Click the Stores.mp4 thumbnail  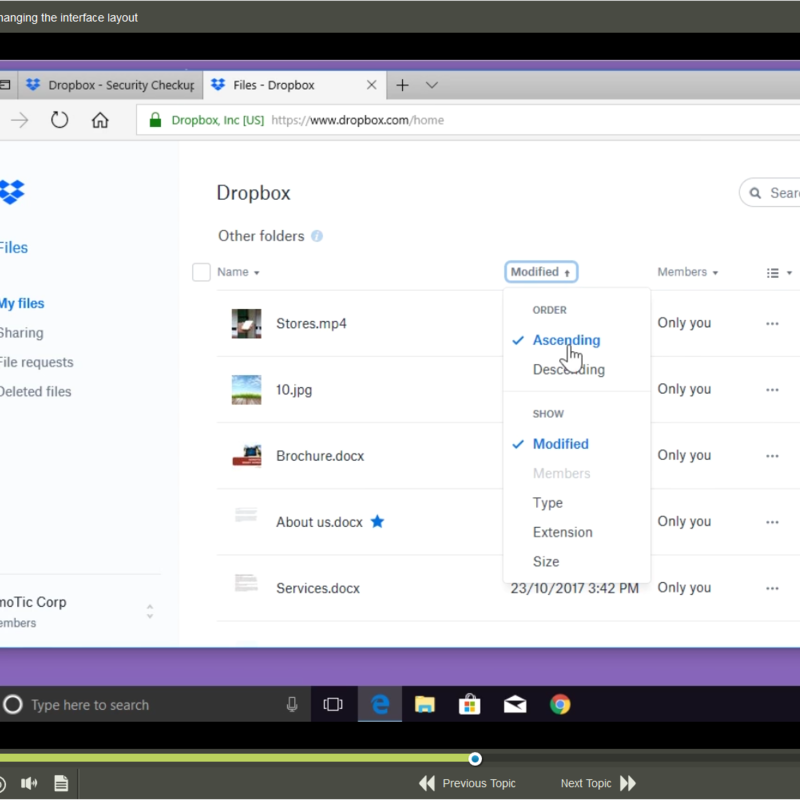[x=246, y=323]
